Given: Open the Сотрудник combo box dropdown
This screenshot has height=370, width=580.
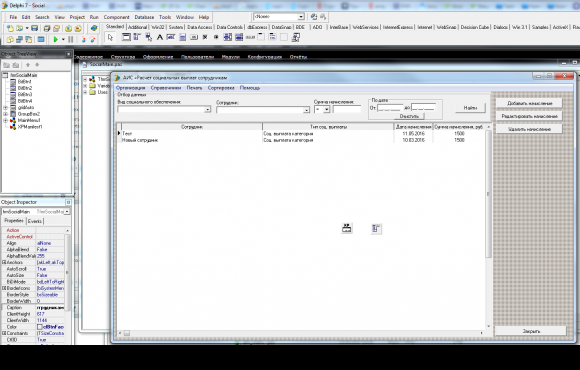Looking at the screenshot, I should pyautogui.click(x=306, y=110).
